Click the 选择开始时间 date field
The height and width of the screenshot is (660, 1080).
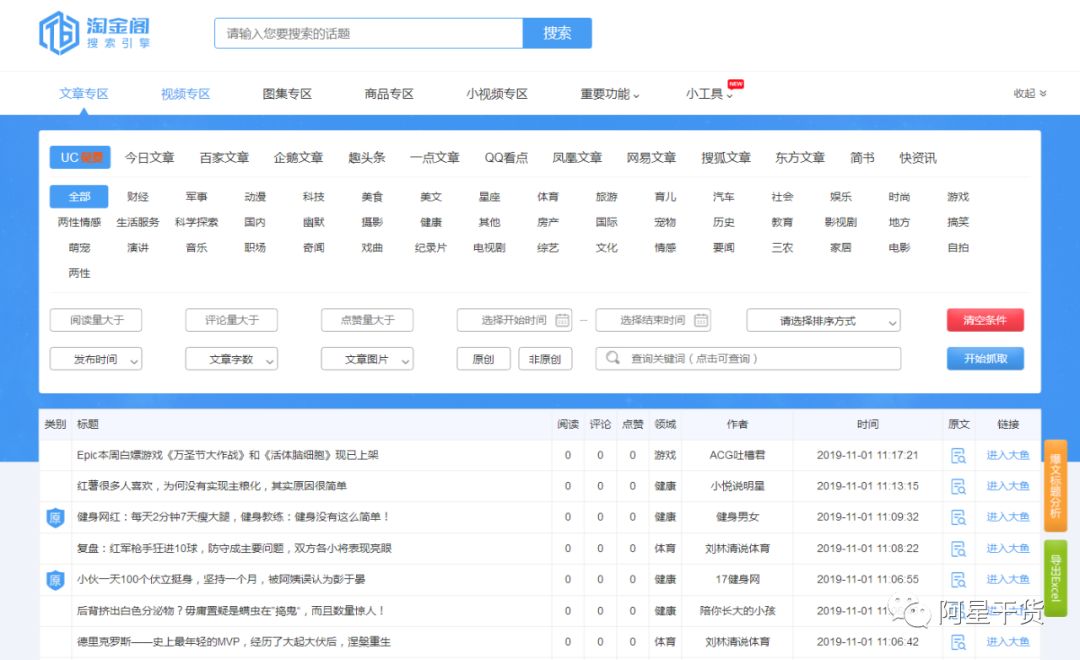point(514,320)
